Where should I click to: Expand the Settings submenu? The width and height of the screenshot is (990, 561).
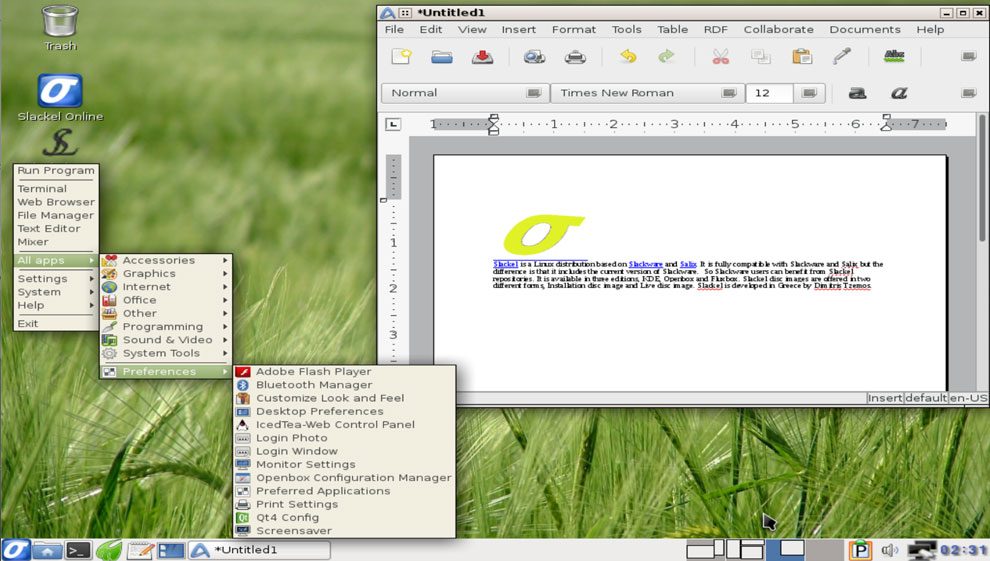[x=56, y=278]
